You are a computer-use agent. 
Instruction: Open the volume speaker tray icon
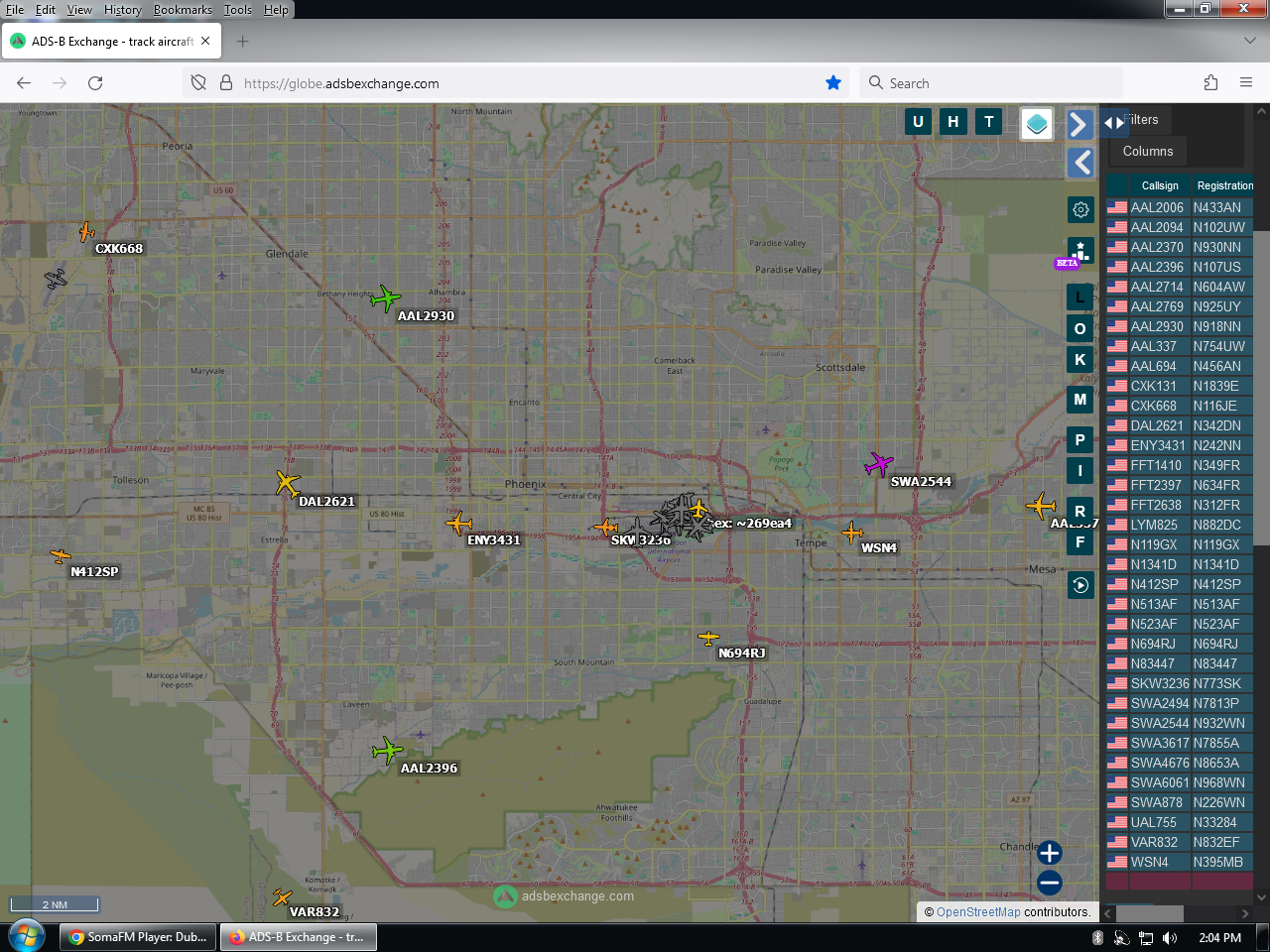point(1170,937)
